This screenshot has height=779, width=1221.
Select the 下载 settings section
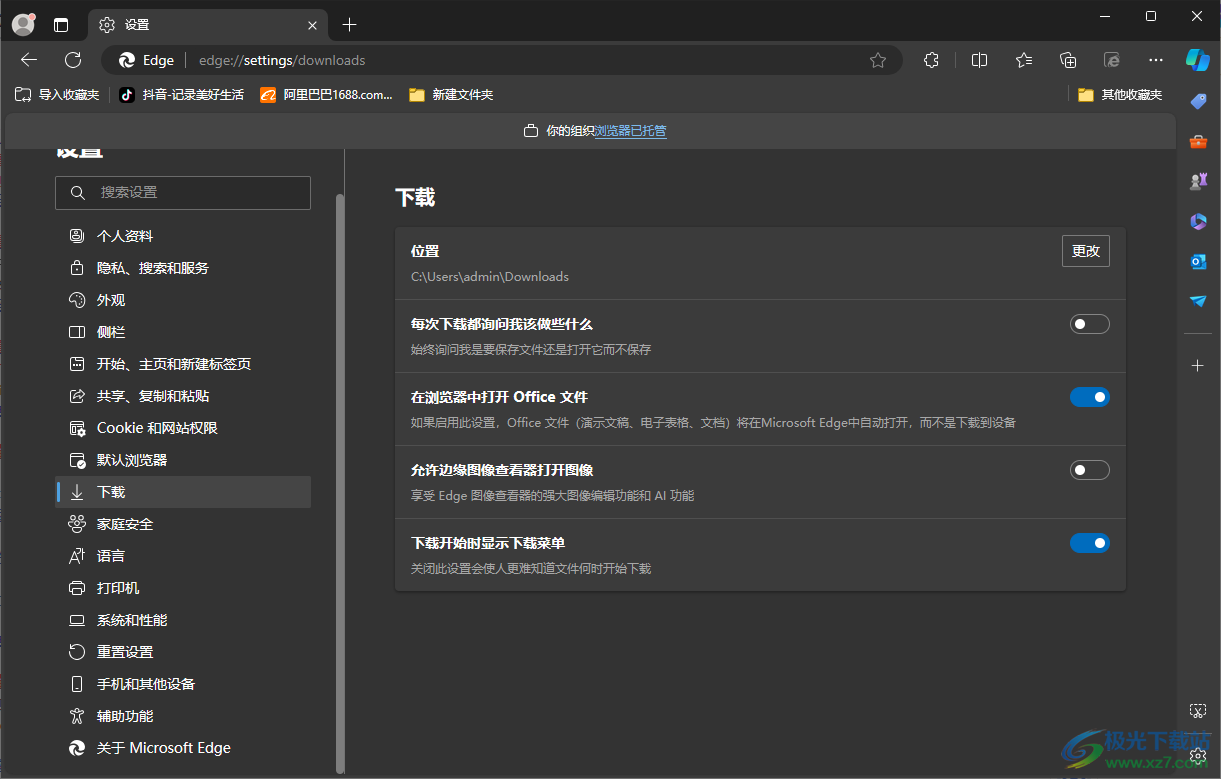pyautogui.click(x=183, y=492)
